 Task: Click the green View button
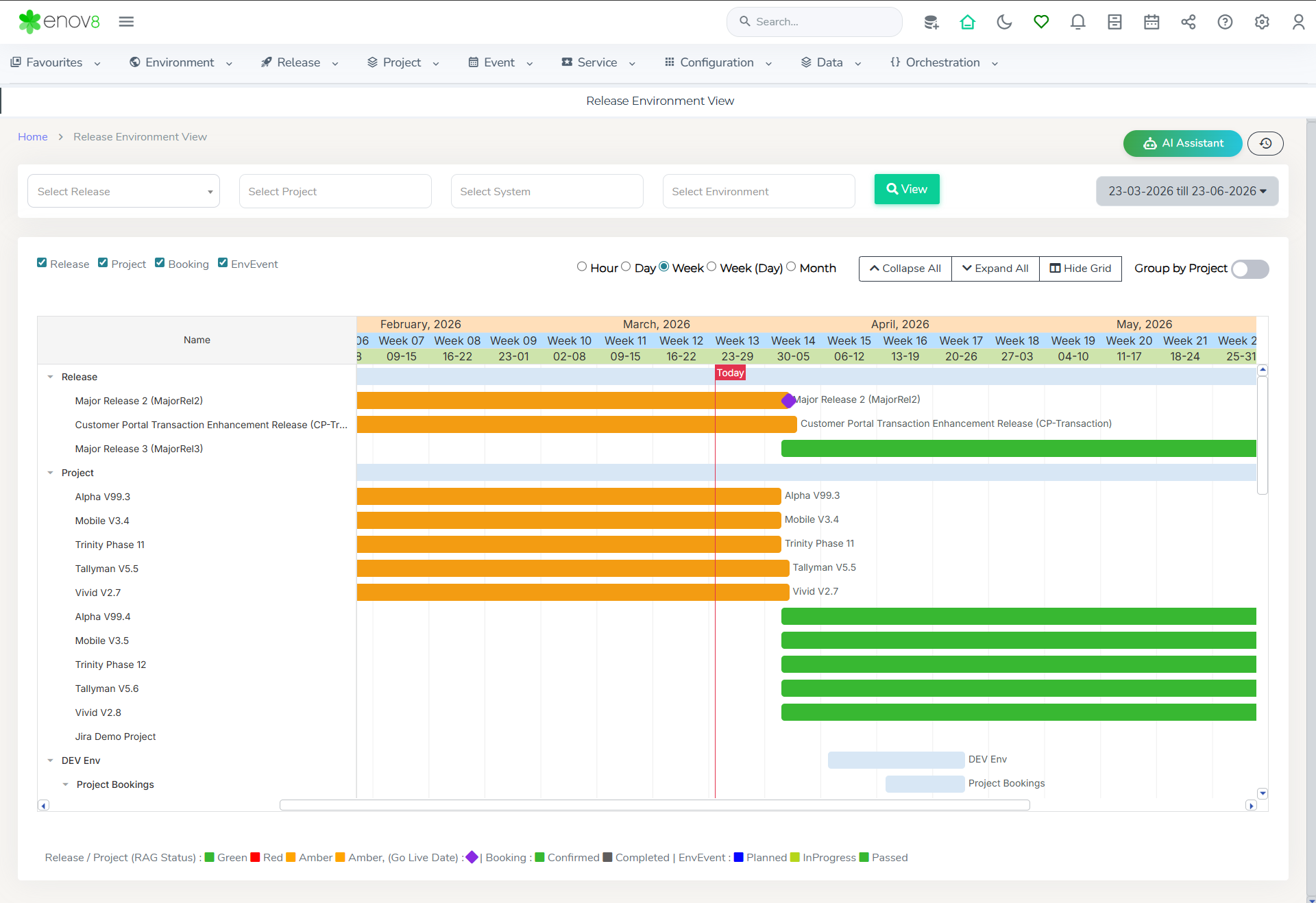tap(907, 189)
